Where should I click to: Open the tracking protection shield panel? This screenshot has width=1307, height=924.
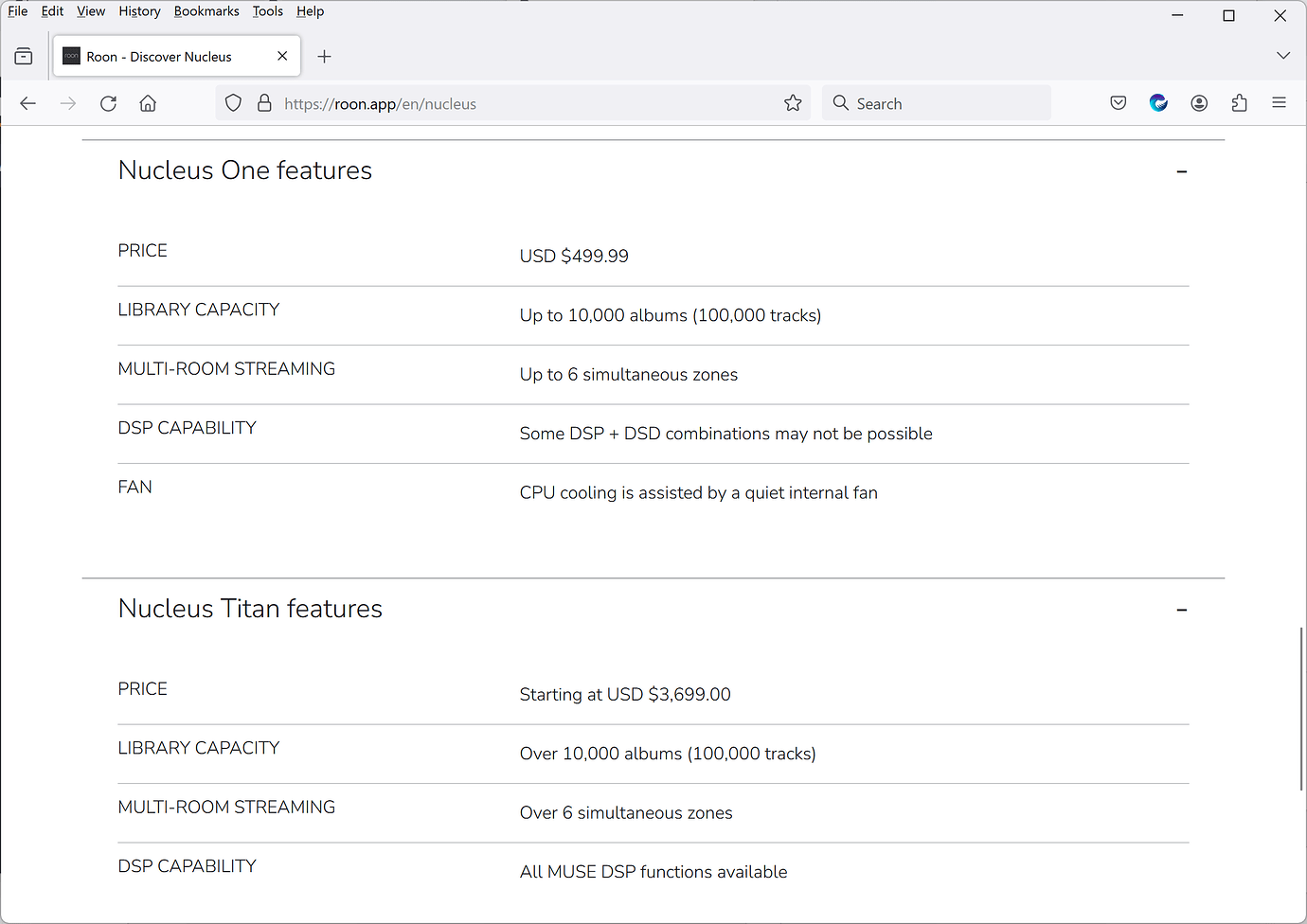click(233, 102)
